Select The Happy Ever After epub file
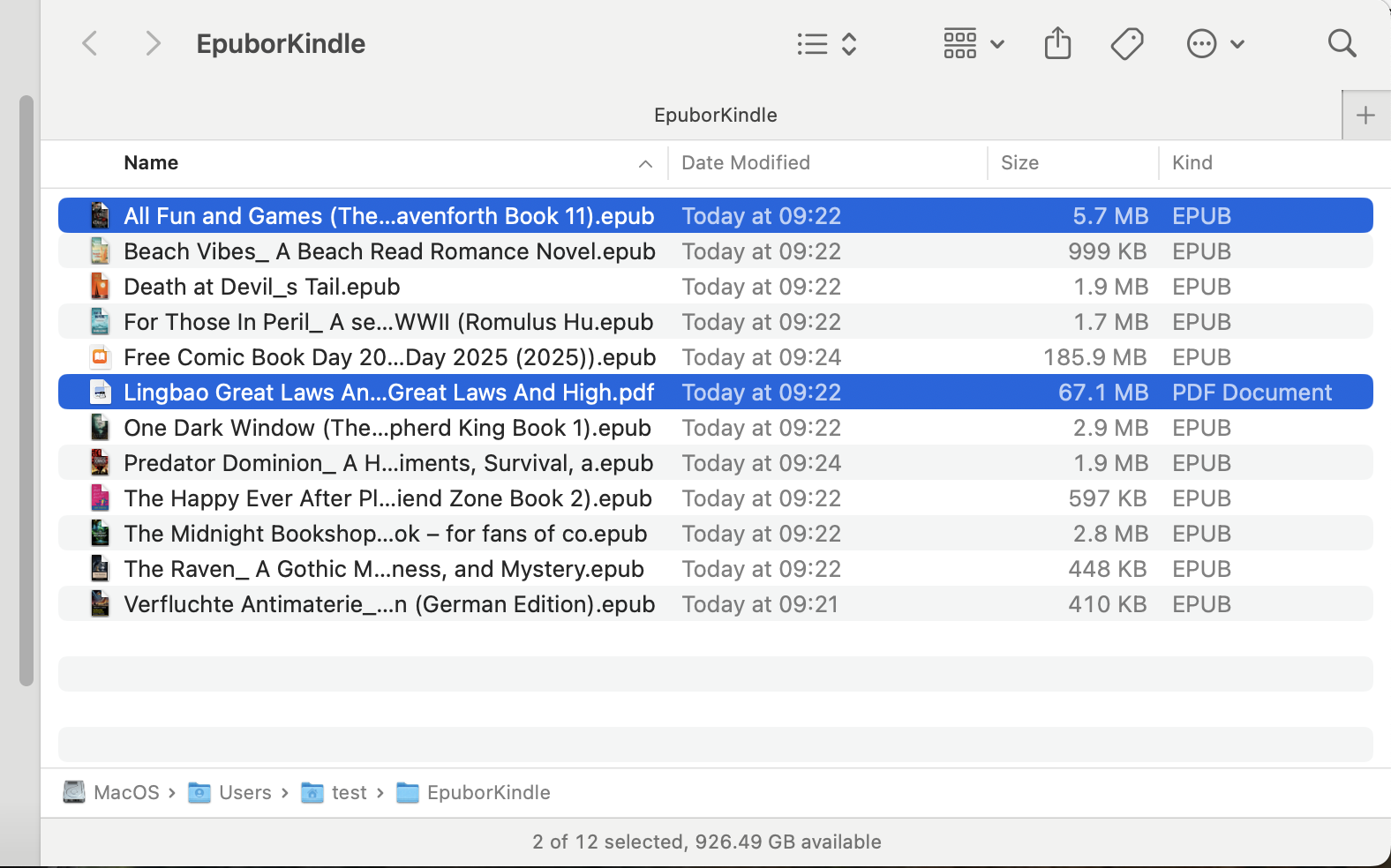This screenshot has height=868, width=1391. [x=387, y=498]
